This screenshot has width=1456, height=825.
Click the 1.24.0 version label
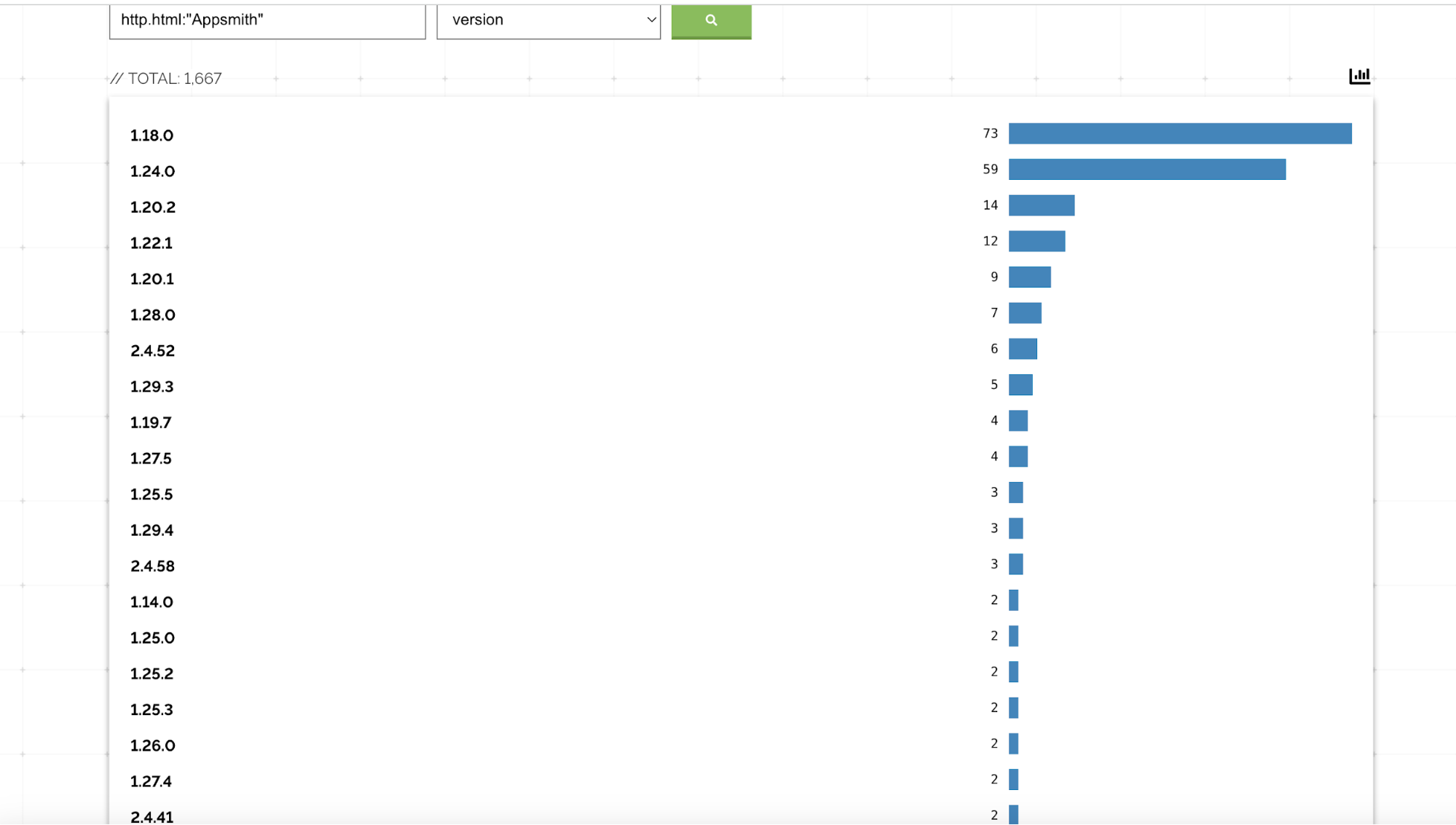[x=152, y=171]
